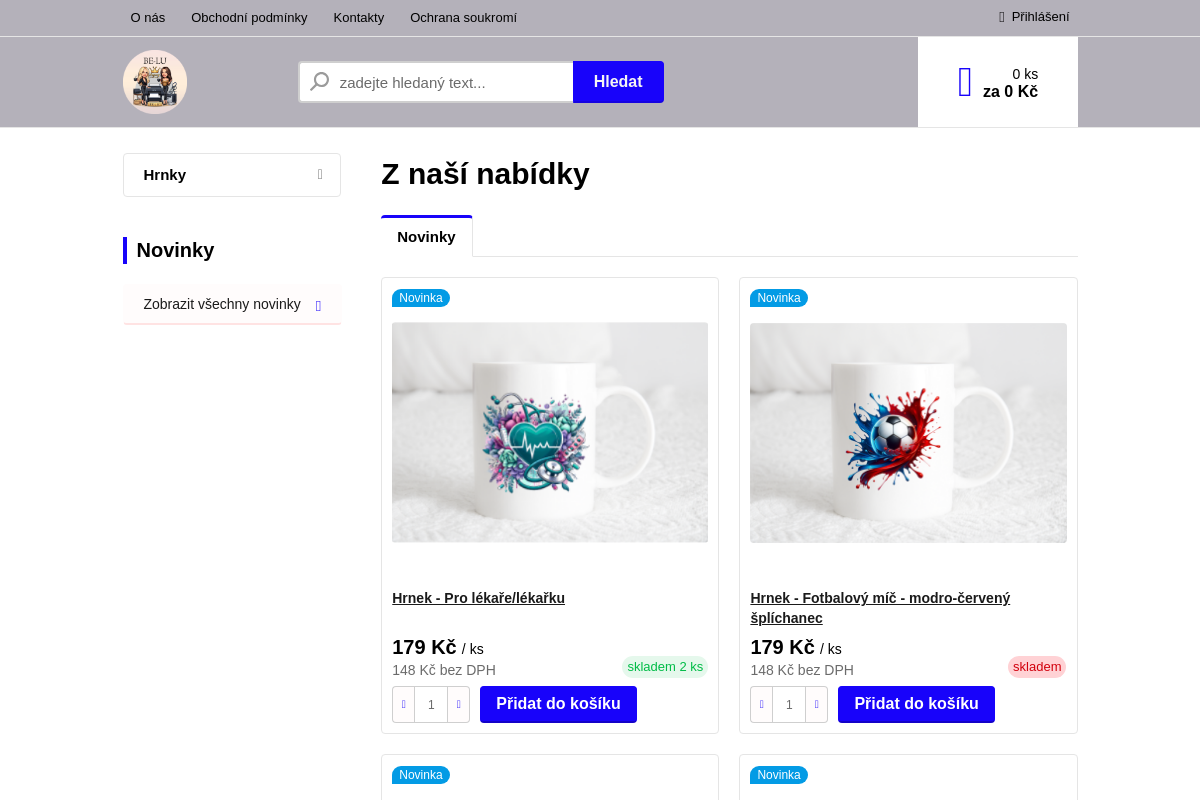Viewport: 1200px width, 800px height.
Task: Click the login person icon next to Přihlášení
Action: click(x=1001, y=17)
